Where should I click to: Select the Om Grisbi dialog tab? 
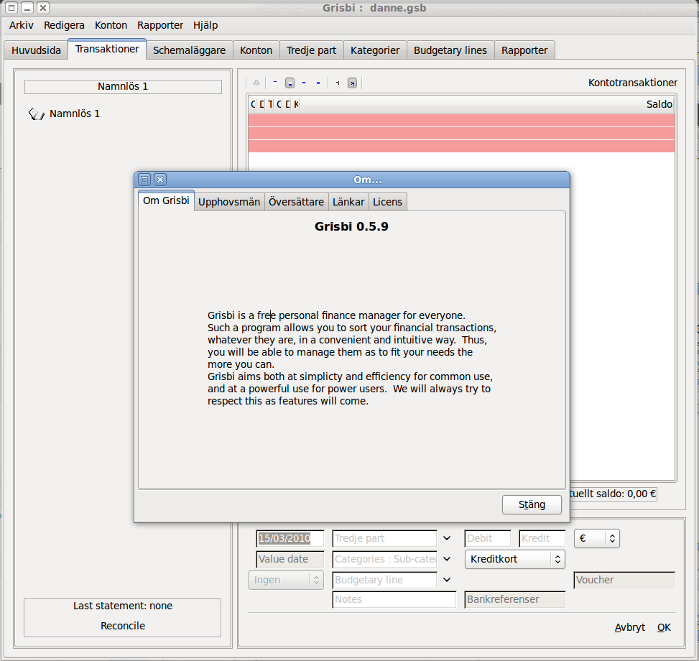click(166, 201)
